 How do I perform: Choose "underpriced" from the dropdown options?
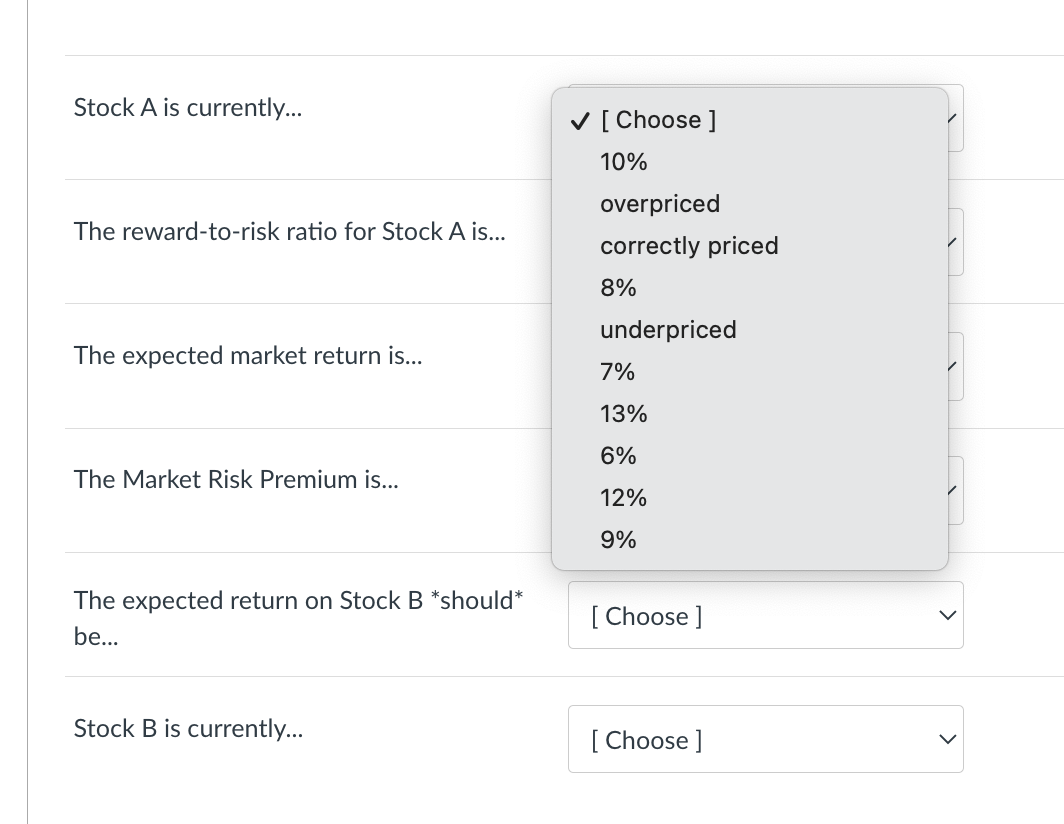(x=668, y=330)
